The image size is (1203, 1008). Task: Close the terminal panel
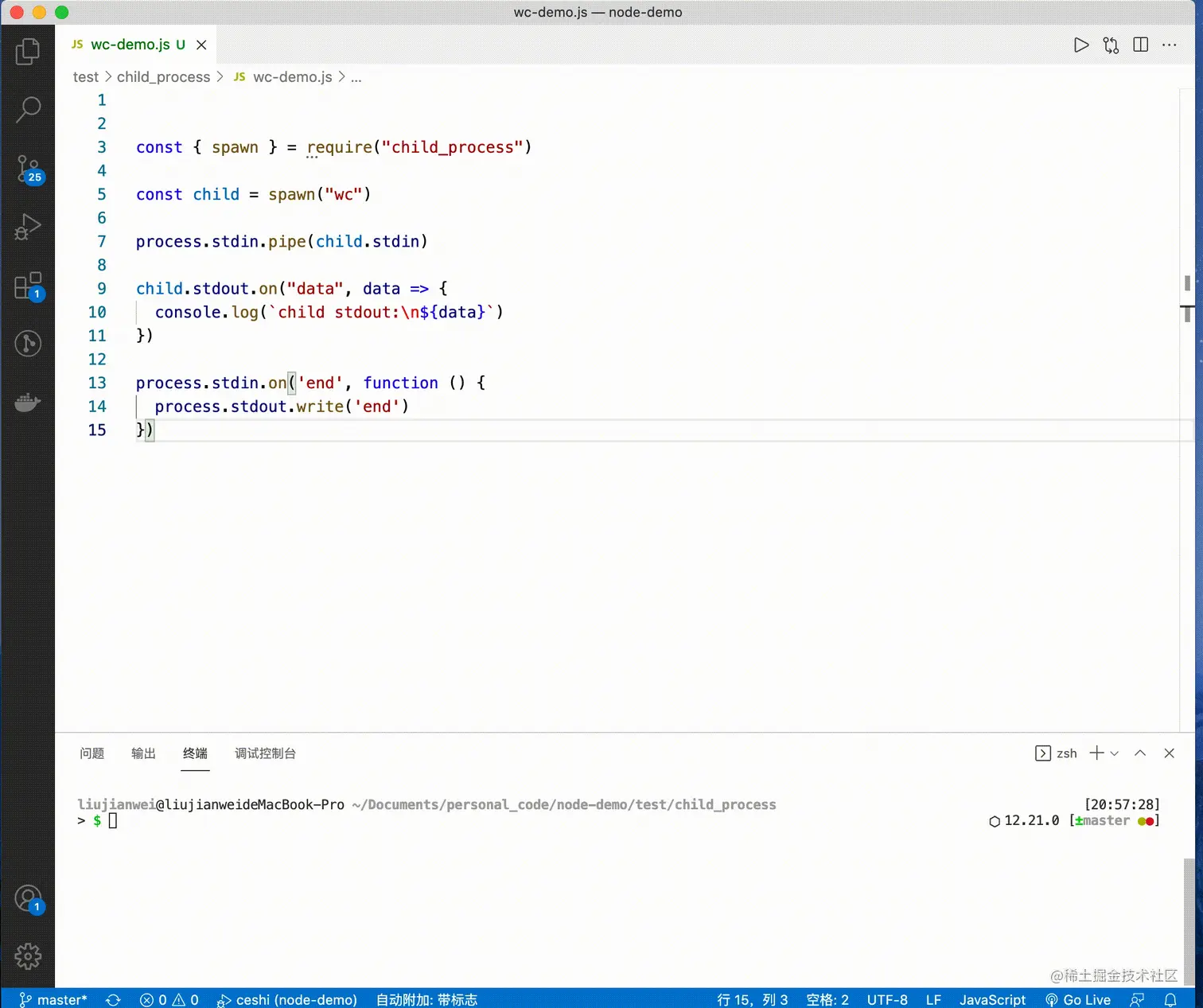click(x=1169, y=753)
